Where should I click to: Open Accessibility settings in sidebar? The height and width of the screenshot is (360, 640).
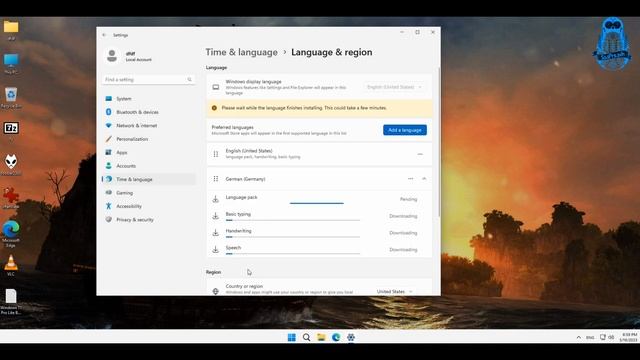point(149,206)
